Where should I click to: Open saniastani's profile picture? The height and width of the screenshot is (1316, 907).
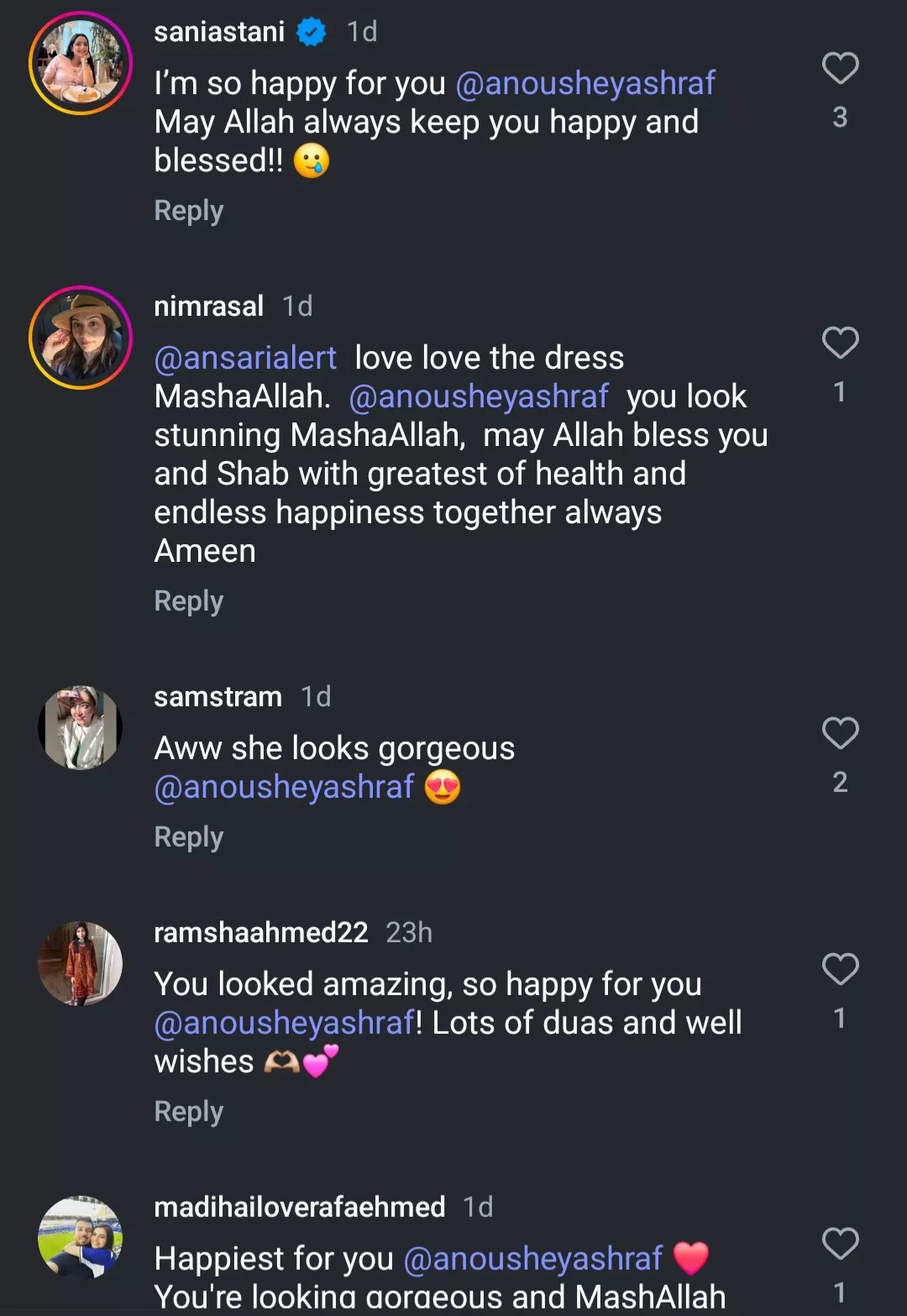point(81,63)
